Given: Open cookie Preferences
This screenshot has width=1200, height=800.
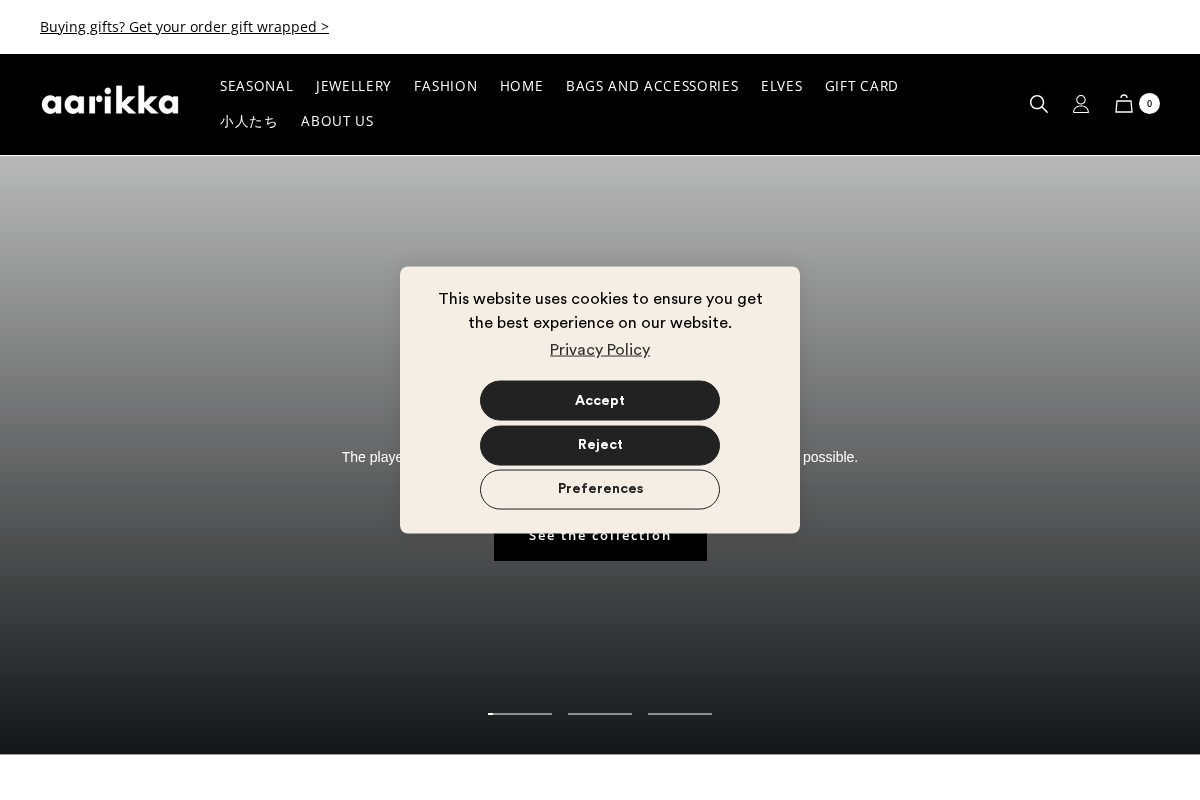Looking at the screenshot, I should pyautogui.click(x=600, y=489).
